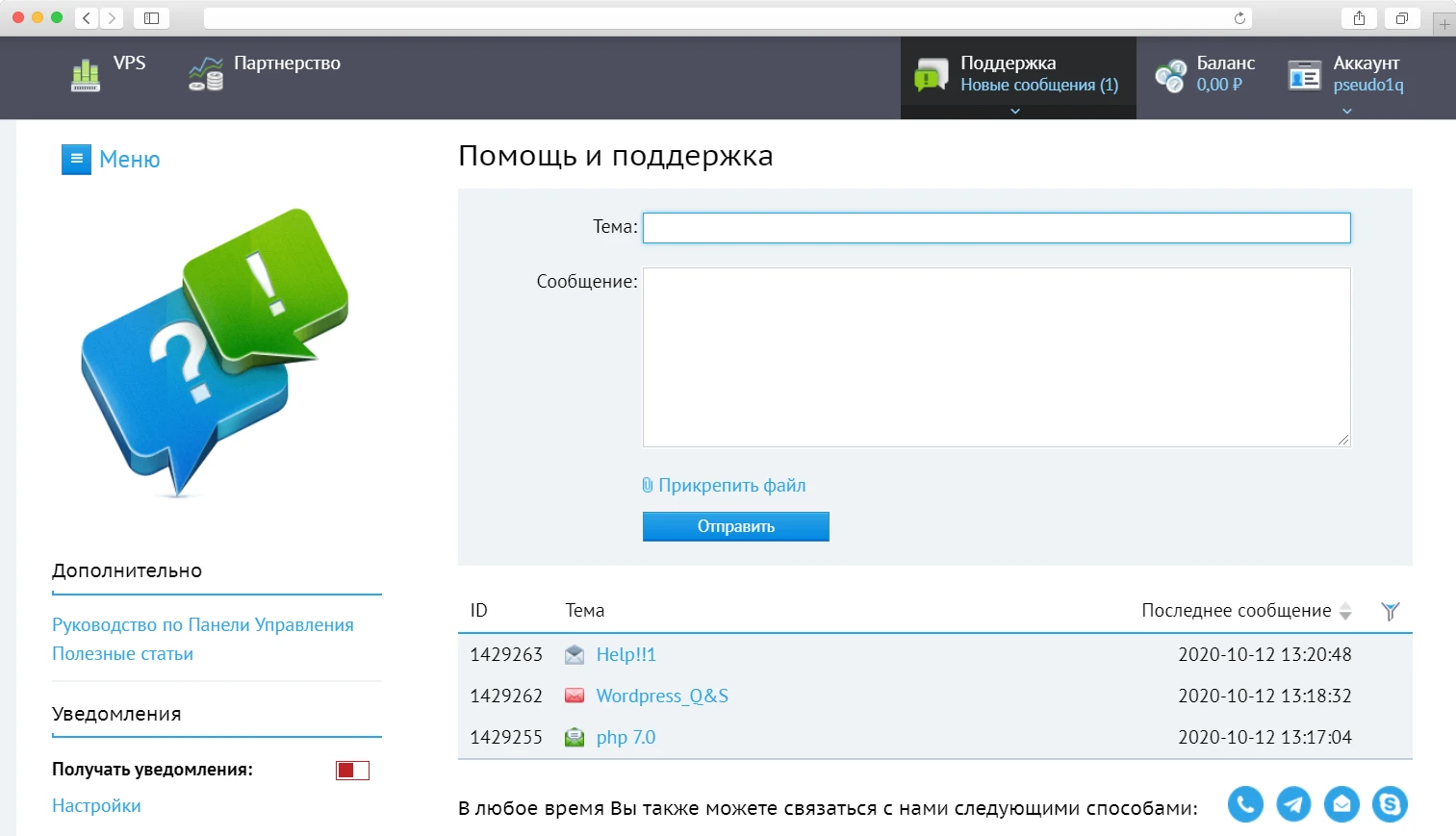Open the Skype contact icon
Image resolution: width=1456 pixels, height=836 pixels.
click(x=1389, y=804)
